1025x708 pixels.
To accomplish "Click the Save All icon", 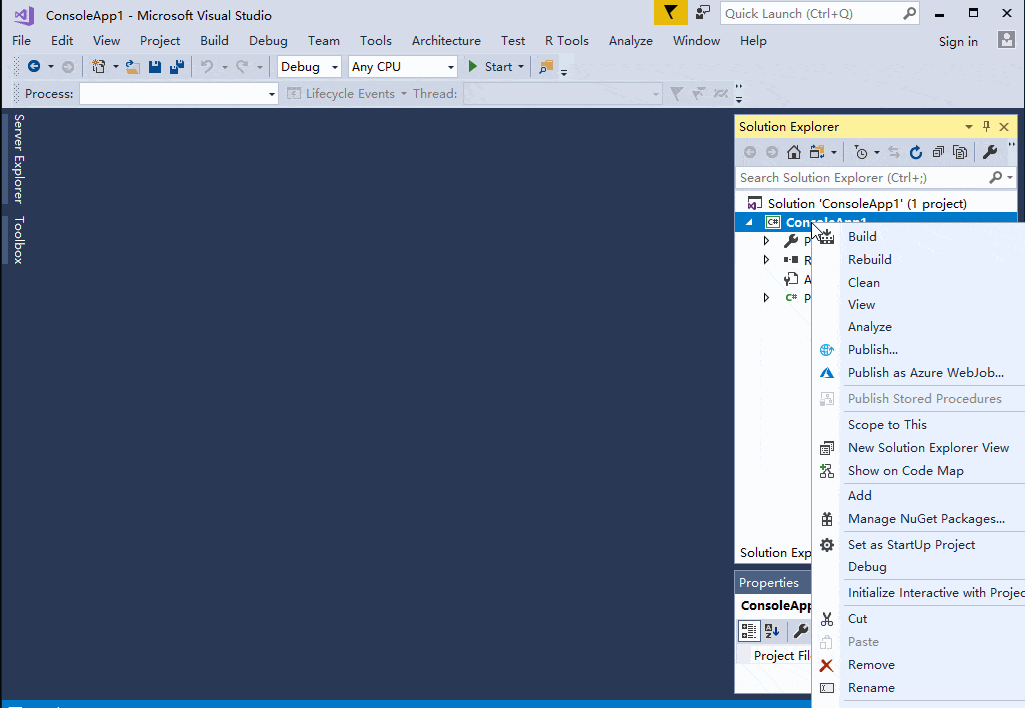I will pyautogui.click(x=176, y=66).
